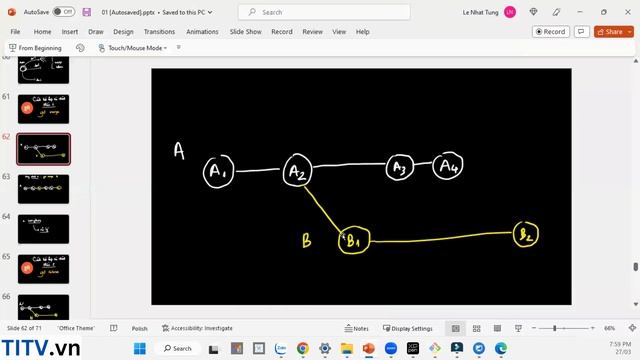Start Slide Show from status bar icon

pyautogui.click(x=518, y=328)
